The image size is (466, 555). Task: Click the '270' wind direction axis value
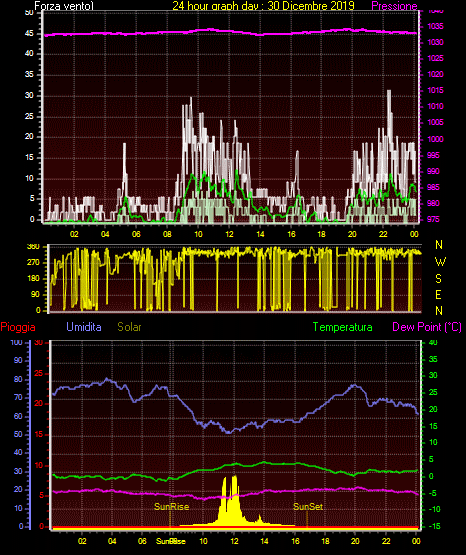pos(33,263)
